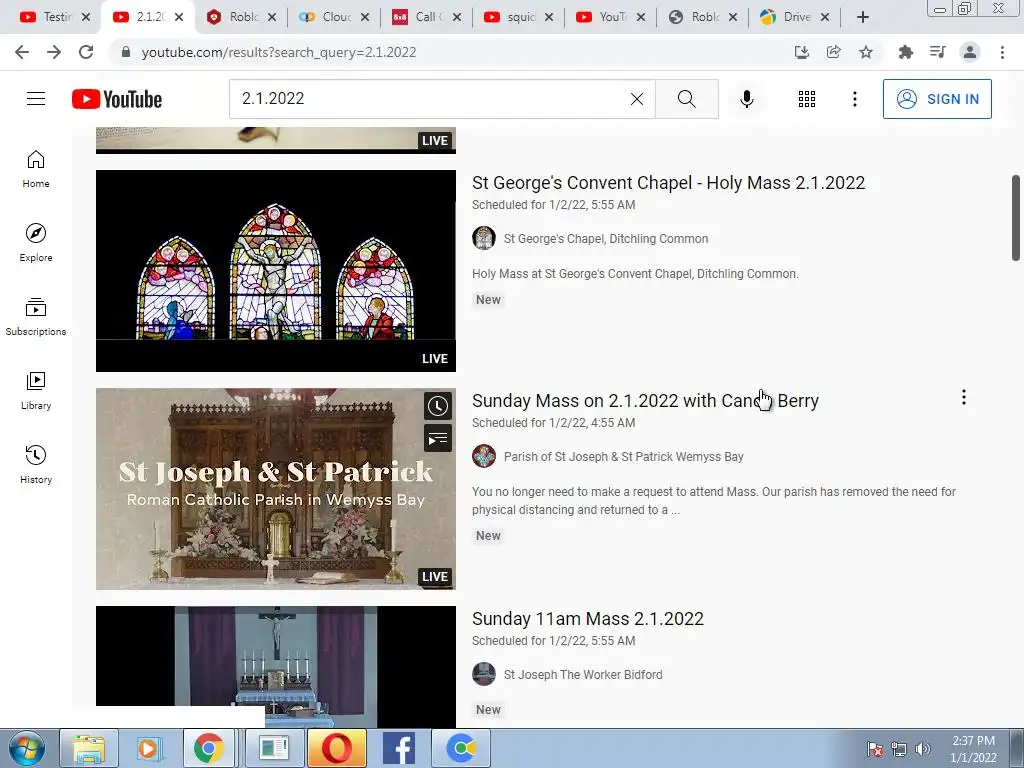Click St Joseph & St Patrick thumbnail

276,488
